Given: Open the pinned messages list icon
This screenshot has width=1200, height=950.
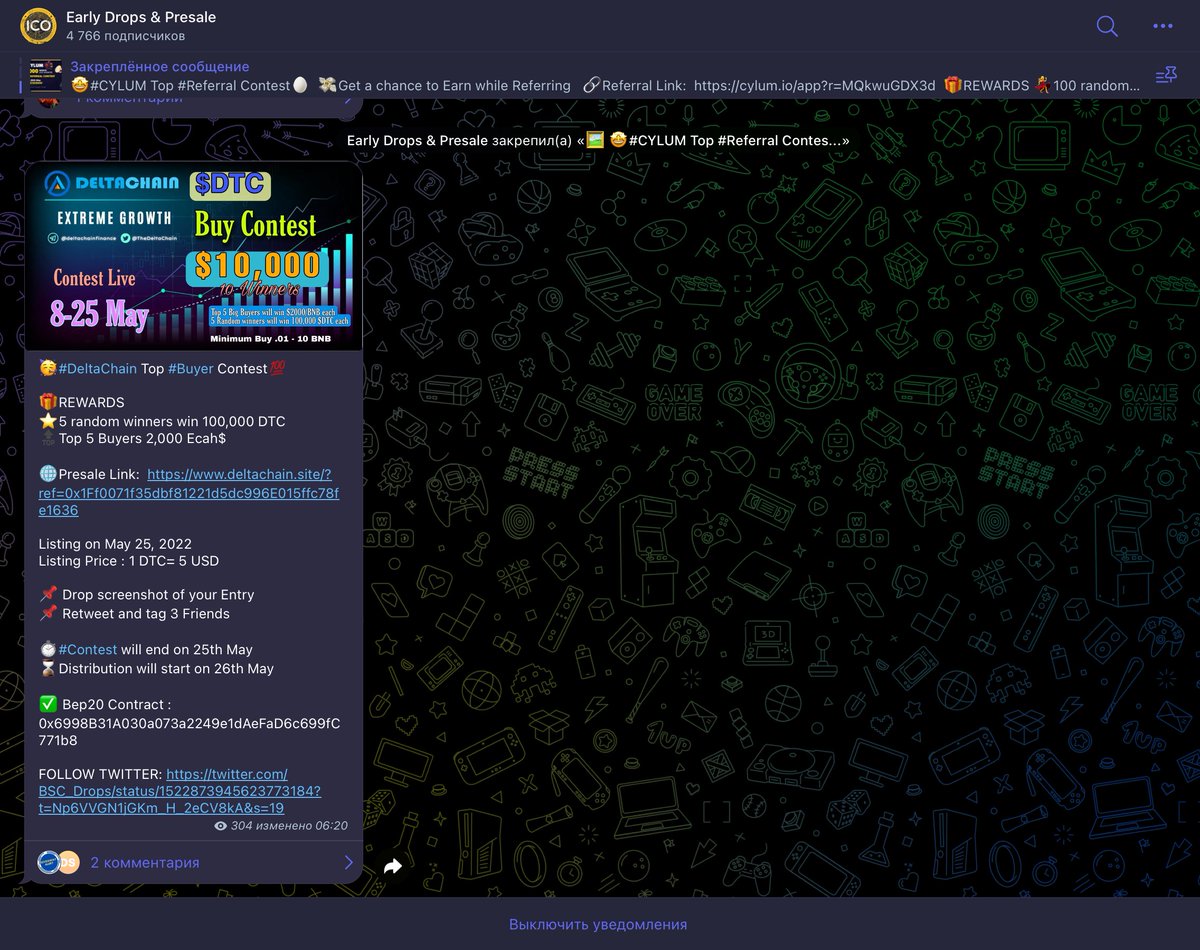Looking at the screenshot, I should [1166, 76].
